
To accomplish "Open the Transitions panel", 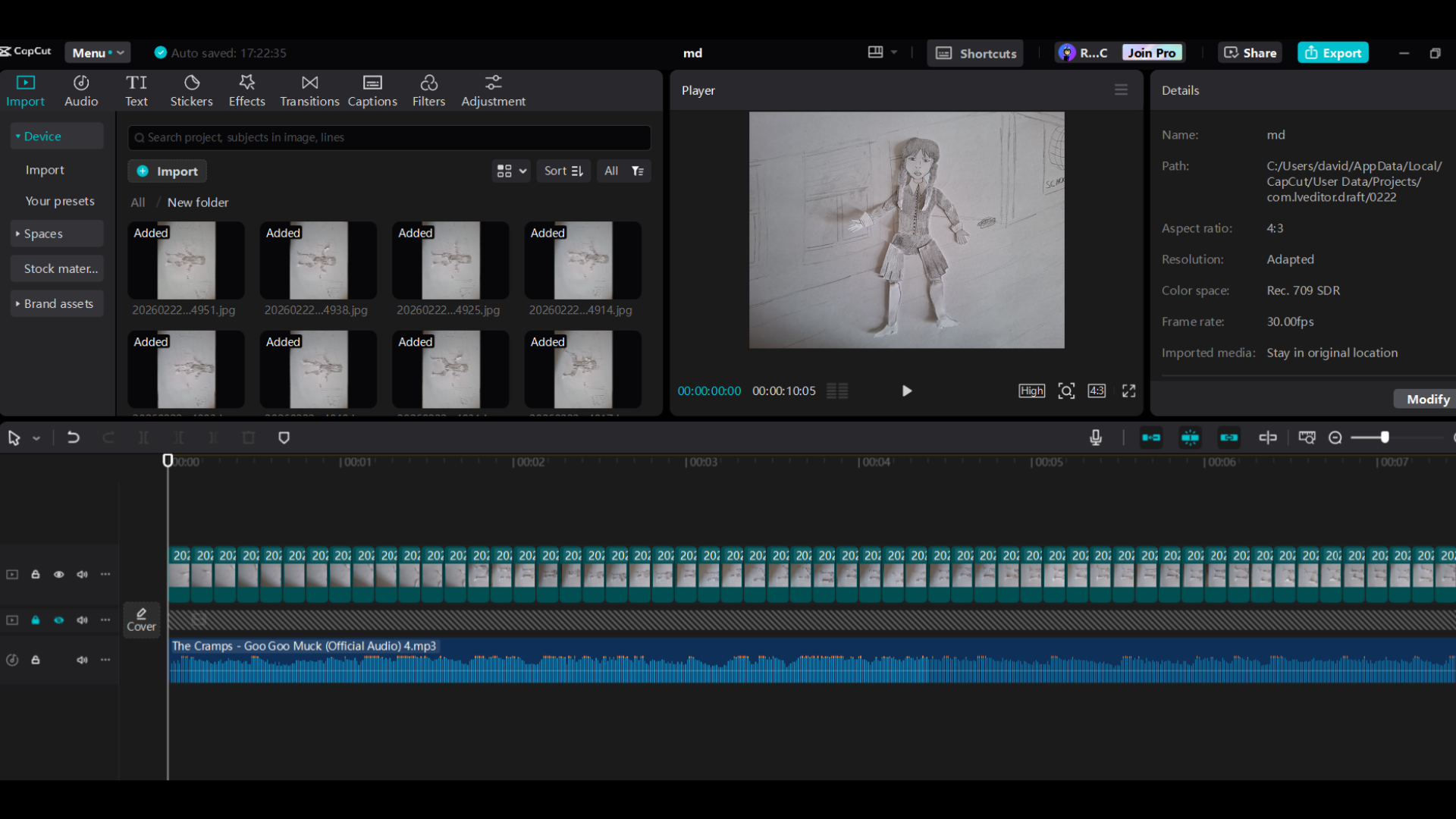I will coord(309,90).
